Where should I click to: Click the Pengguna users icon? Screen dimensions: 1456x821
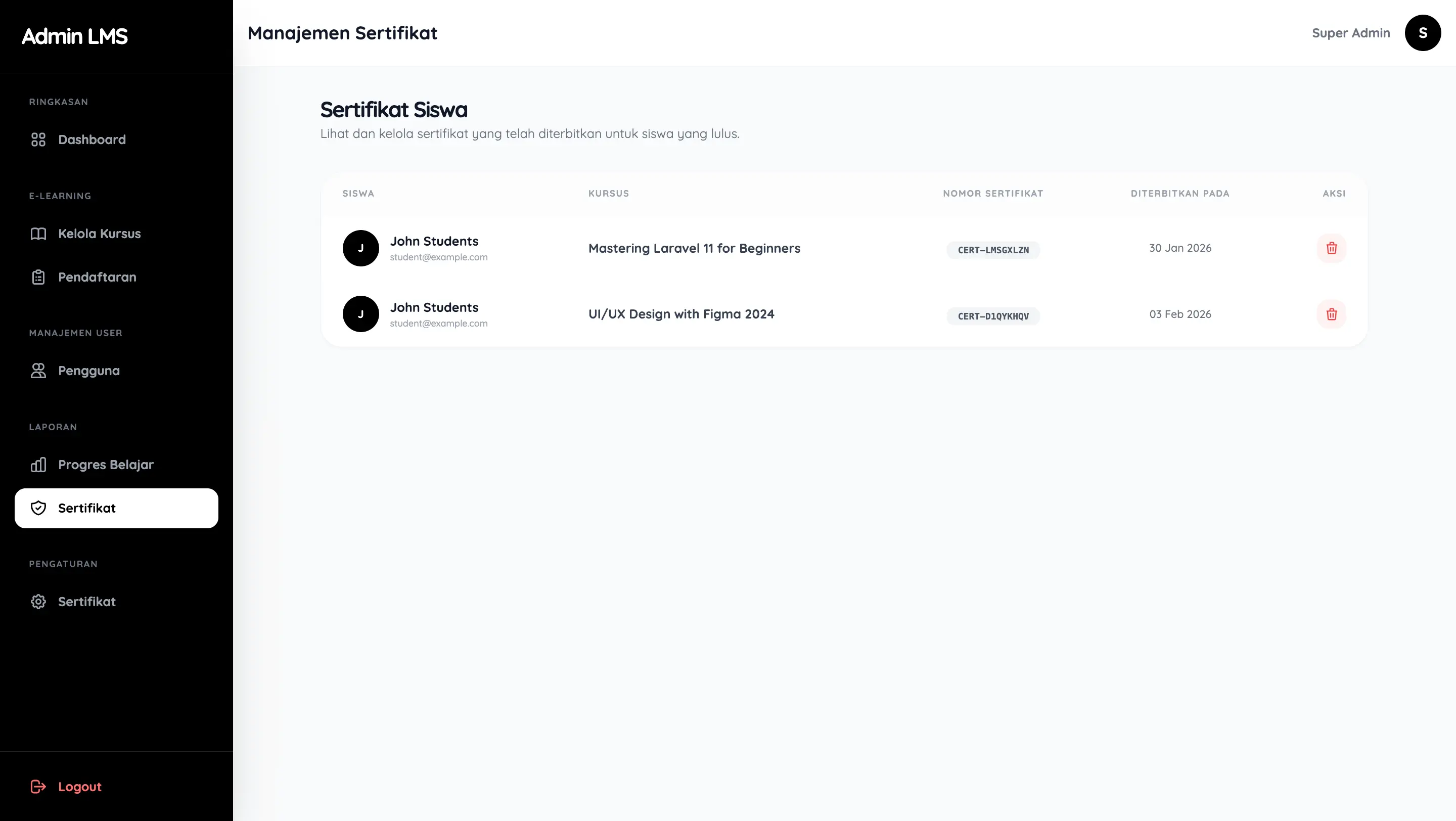pos(38,371)
